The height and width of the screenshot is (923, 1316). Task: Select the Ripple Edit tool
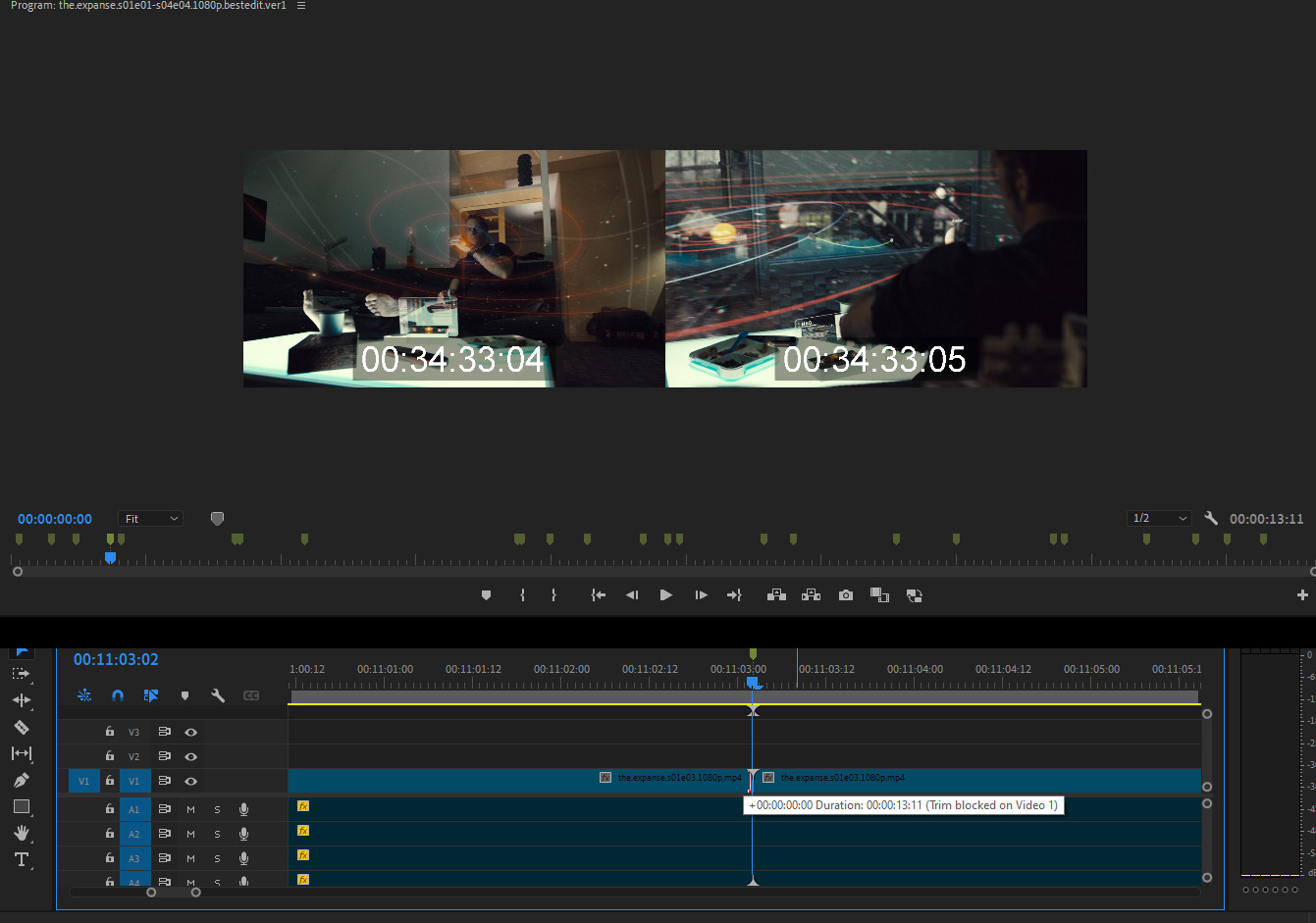pos(22,700)
